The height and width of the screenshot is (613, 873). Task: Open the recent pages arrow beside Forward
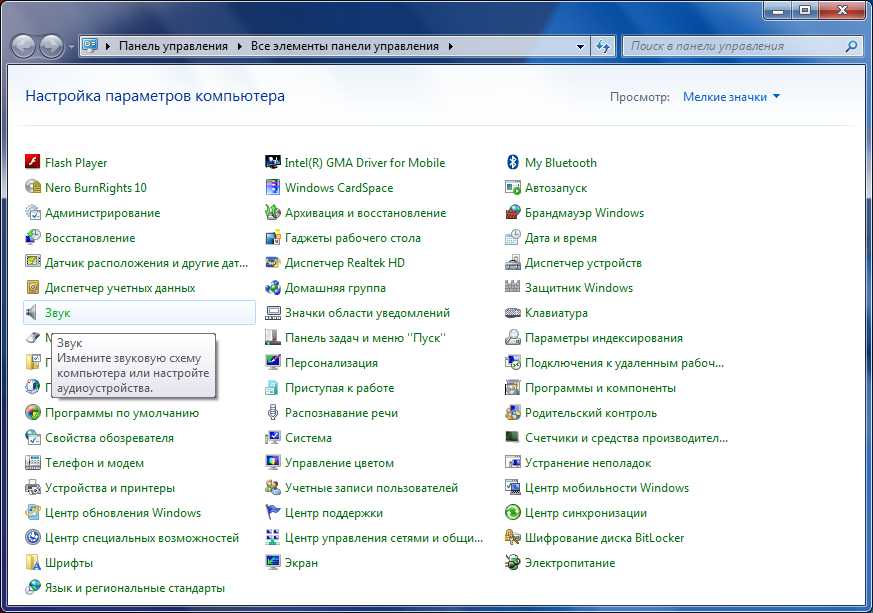point(71,47)
